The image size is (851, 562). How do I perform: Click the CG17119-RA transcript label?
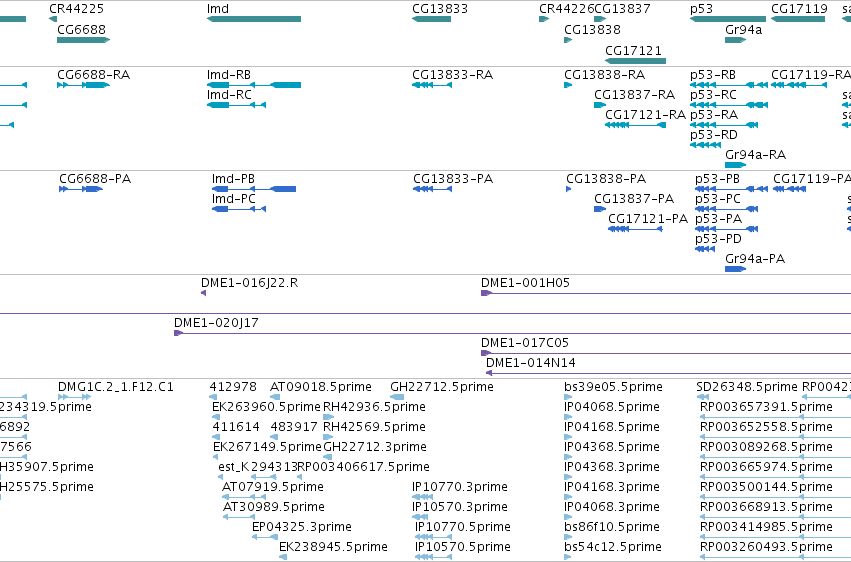coord(811,74)
